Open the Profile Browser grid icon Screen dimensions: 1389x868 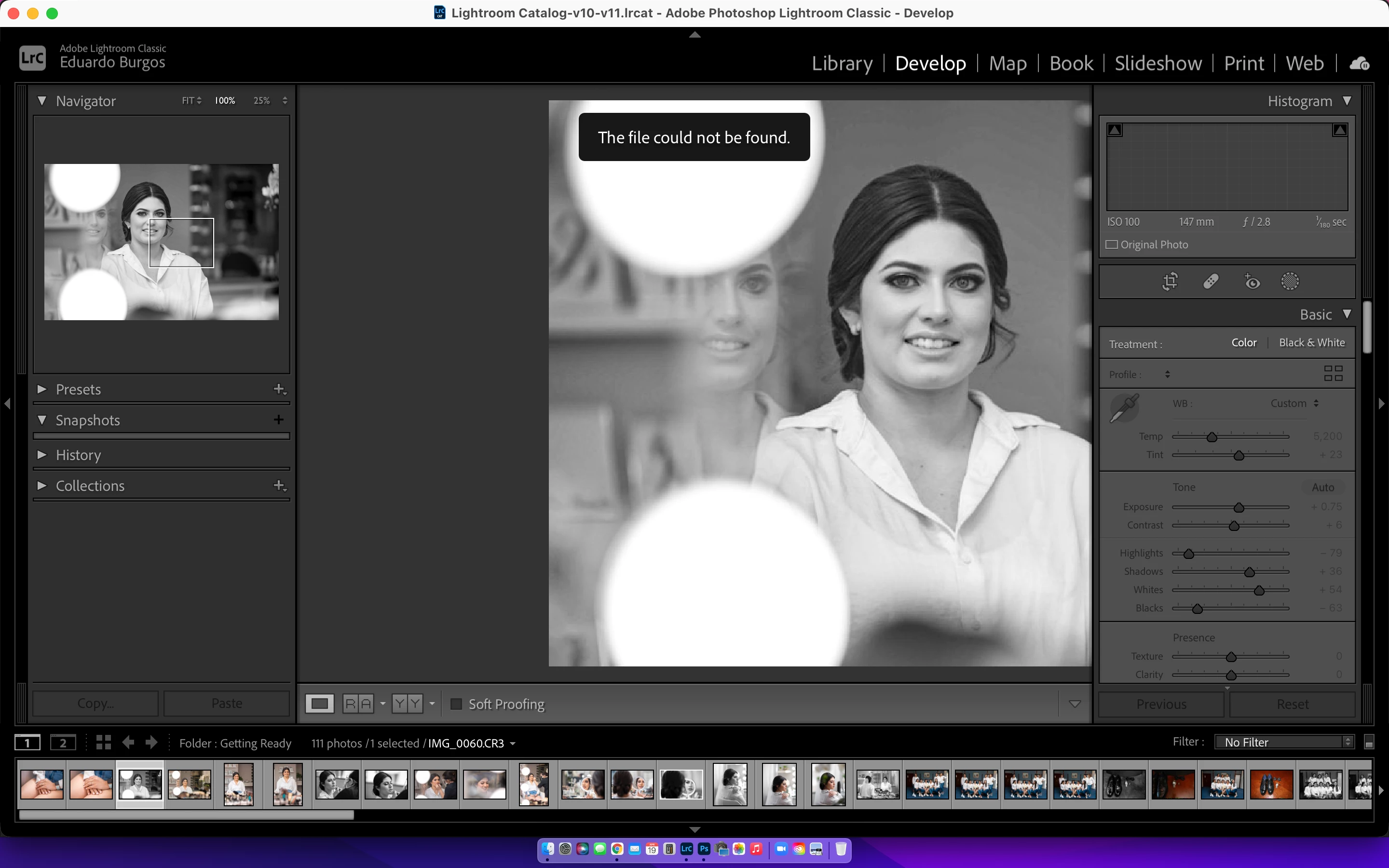click(1333, 374)
